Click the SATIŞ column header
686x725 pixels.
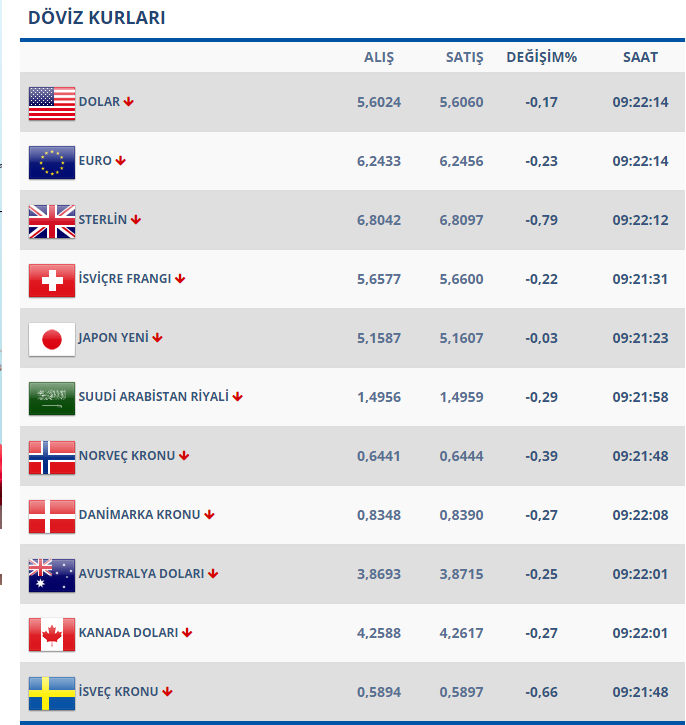click(x=464, y=57)
